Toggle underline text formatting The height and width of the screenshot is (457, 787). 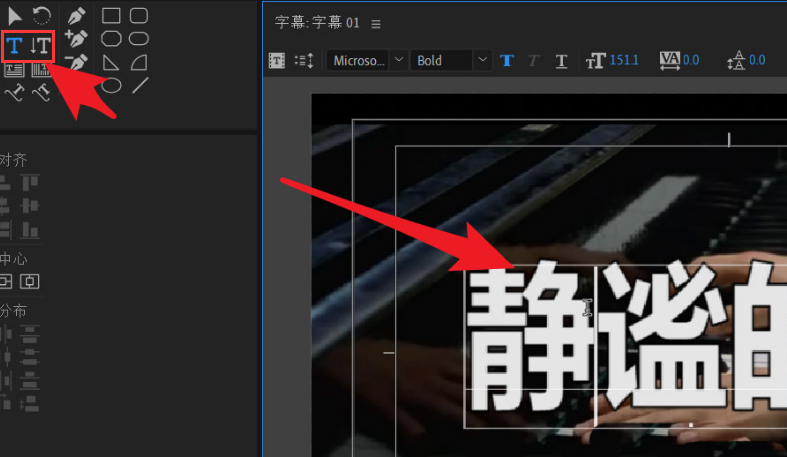coord(562,61)
